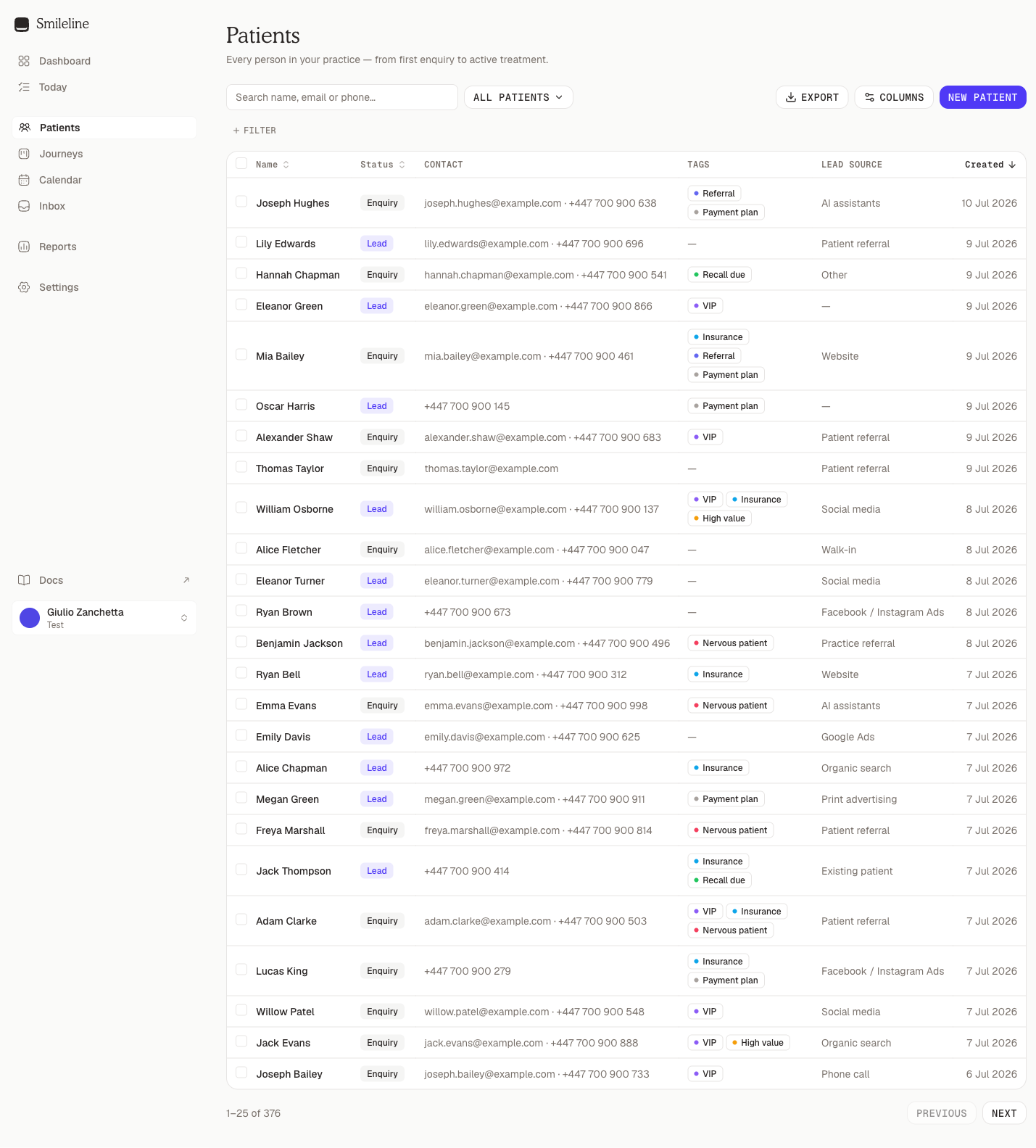Tick the Joseph Bailey row checkbox
Screen dimensions: 1036x1148
pyautogui.click(x=241, y=1073)
